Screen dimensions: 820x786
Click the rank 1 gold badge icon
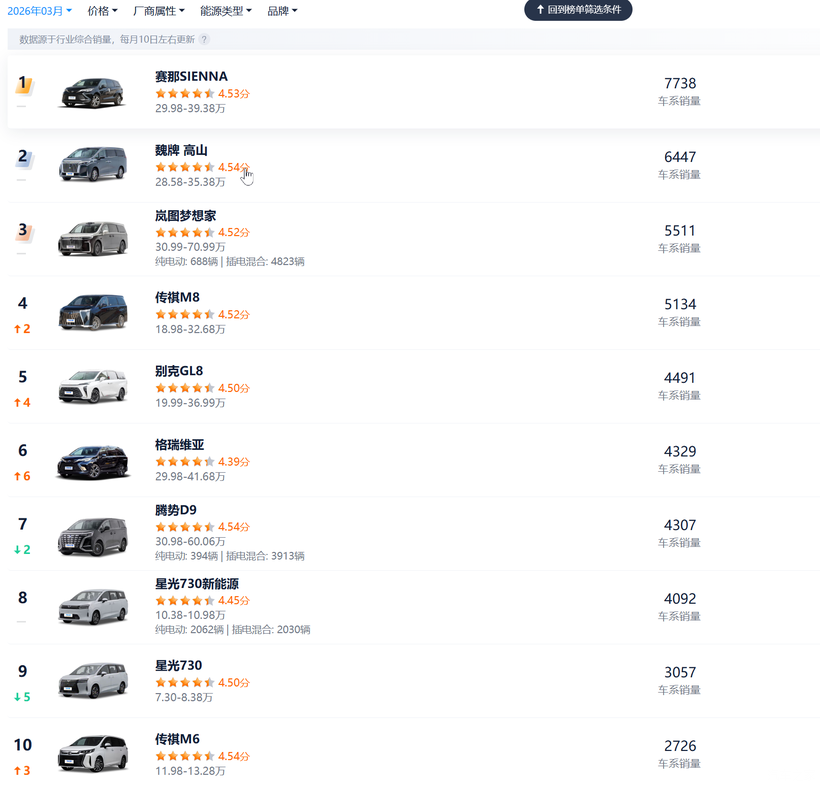pyautogui.click(x=24, y=84)
